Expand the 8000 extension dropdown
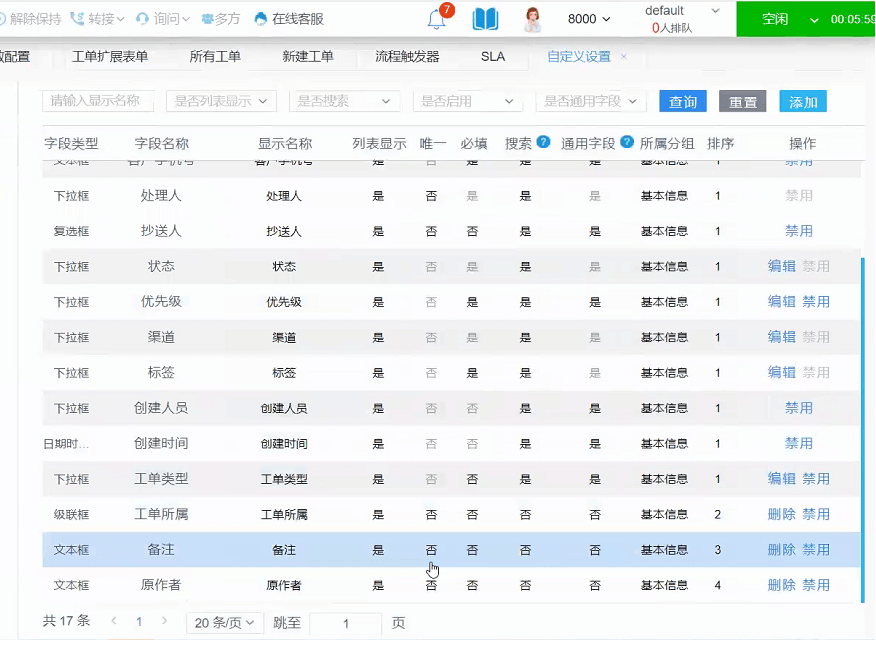The image size is (876, 646). 589,19
